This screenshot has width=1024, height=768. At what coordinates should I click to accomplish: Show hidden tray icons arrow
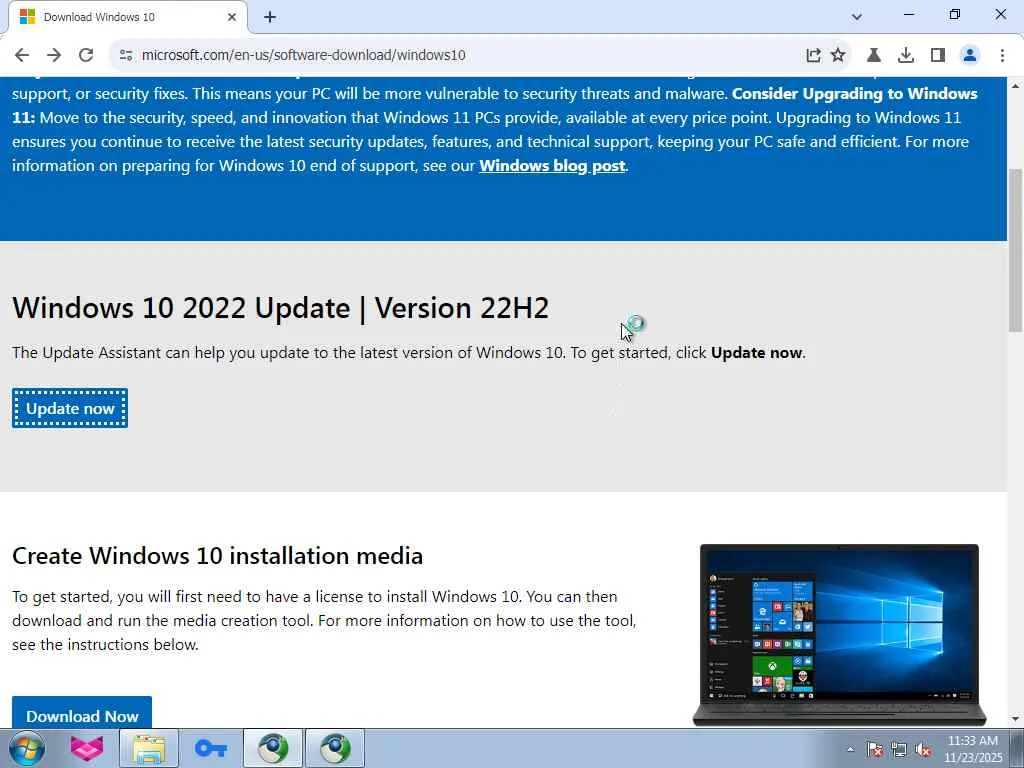pos(850,749)
